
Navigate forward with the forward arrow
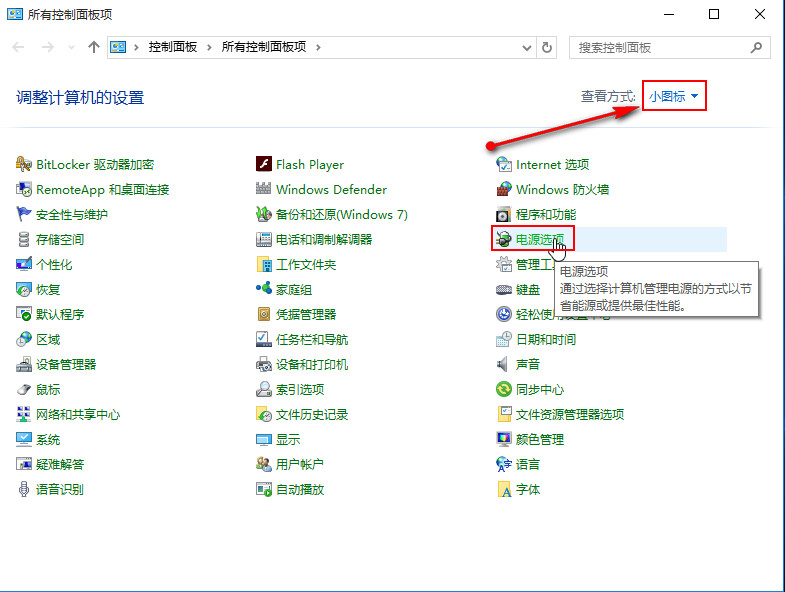coord(48,47)
